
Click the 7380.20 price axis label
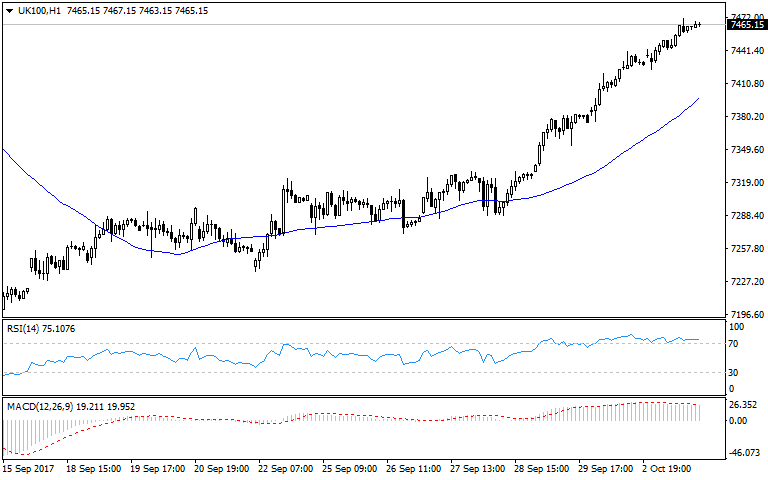tap(747, 117)
